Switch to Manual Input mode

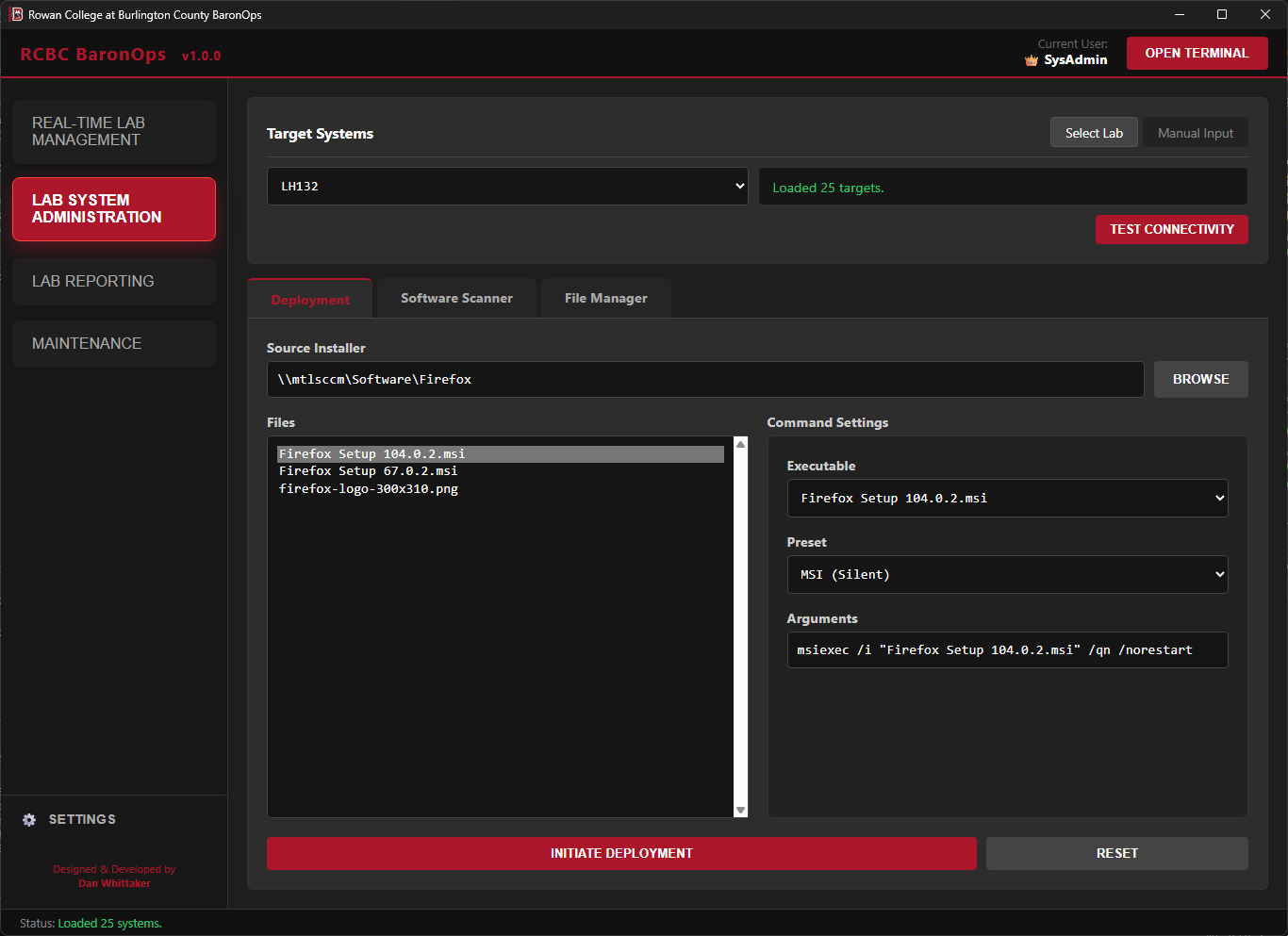click(x=1195, y=132)
